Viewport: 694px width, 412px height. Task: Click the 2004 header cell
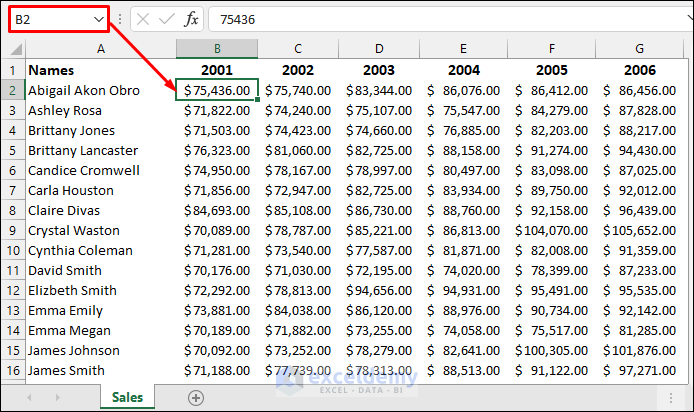point(463,70)
